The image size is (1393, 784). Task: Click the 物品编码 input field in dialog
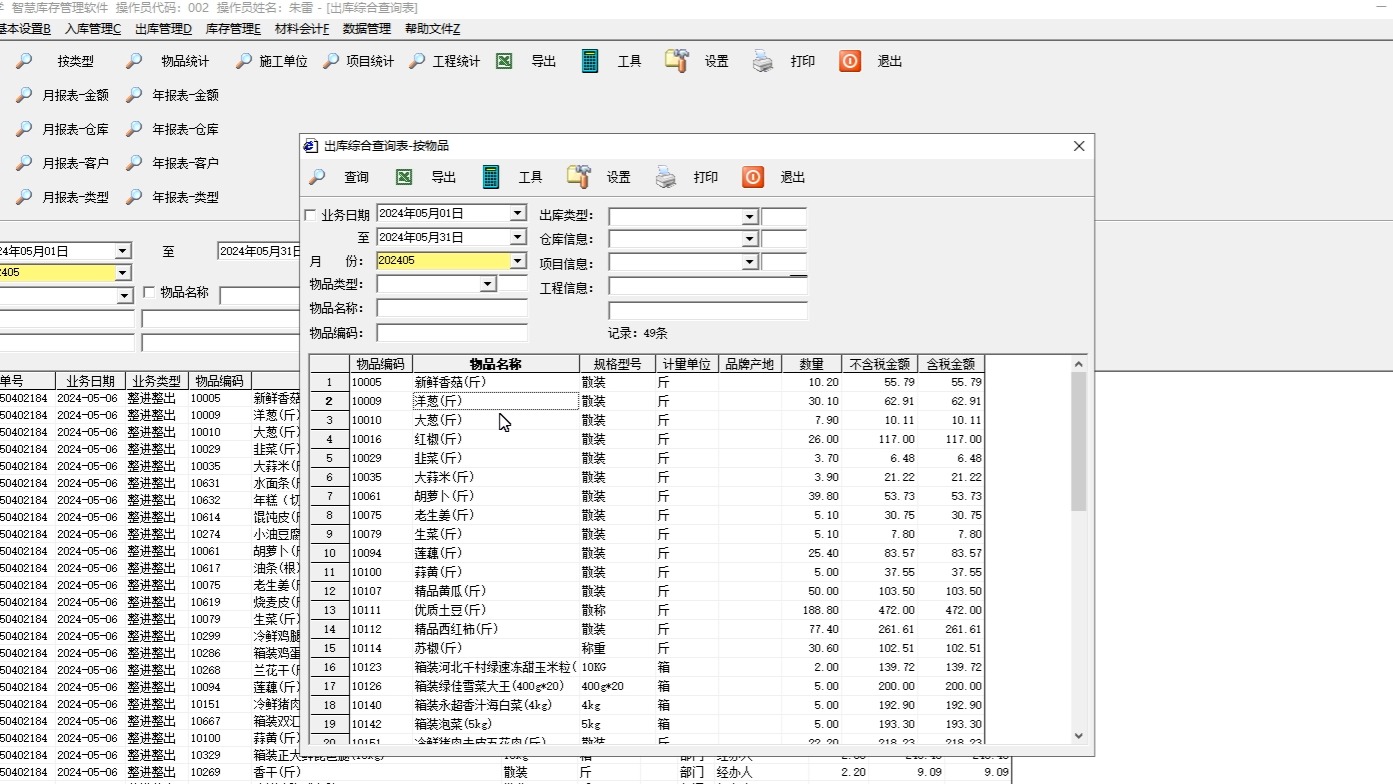coord(452,333)
